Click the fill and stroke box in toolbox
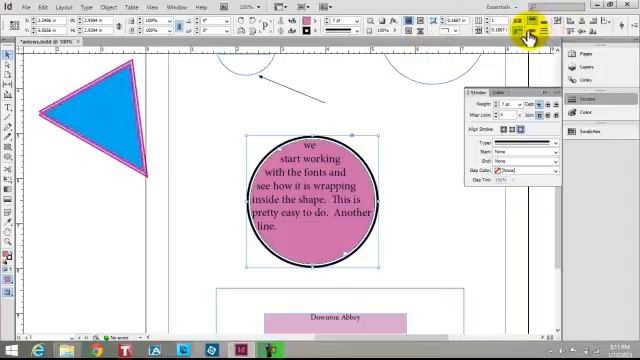 [x=7, y=256]
